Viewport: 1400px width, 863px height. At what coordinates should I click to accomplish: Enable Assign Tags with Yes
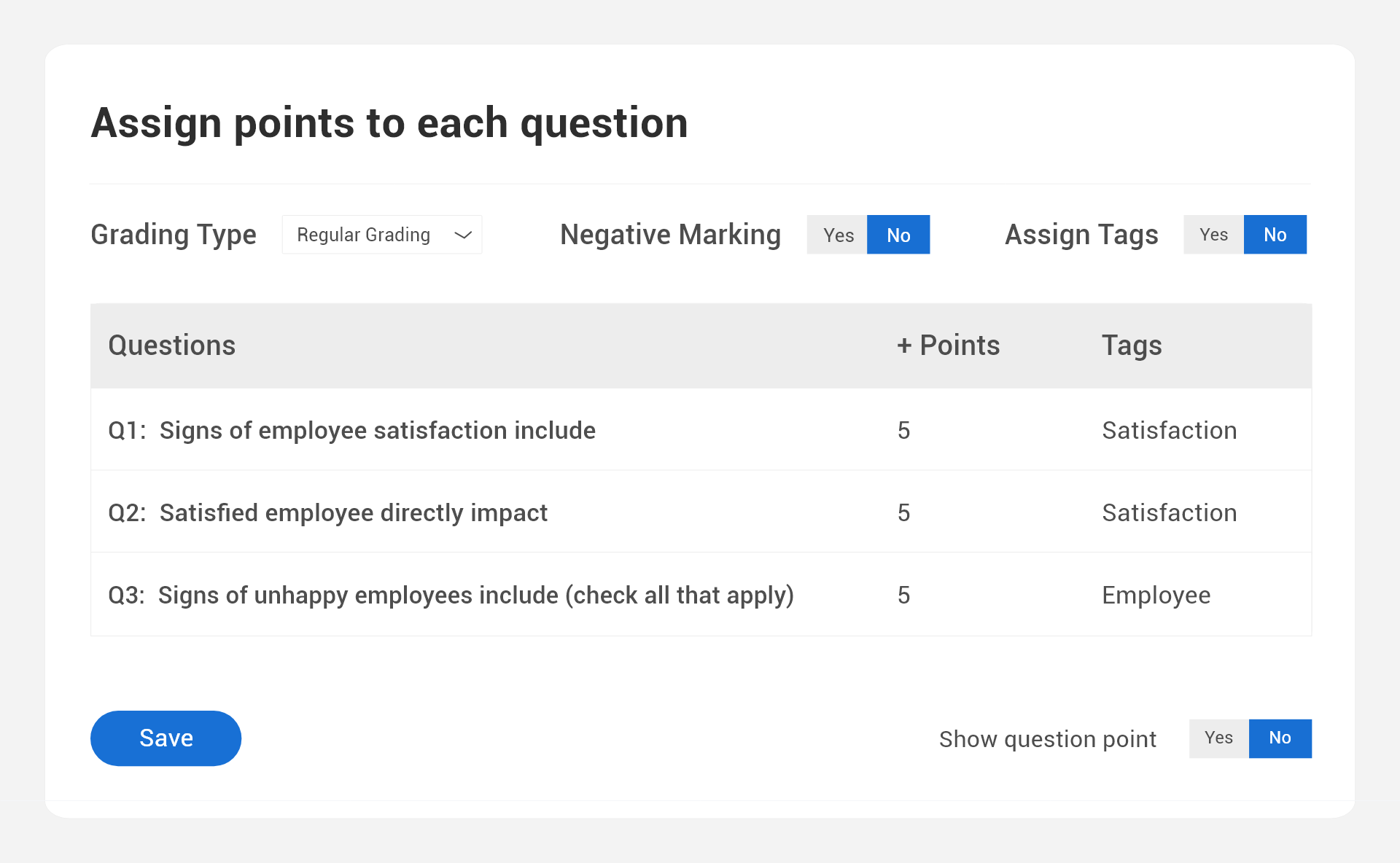(x=1213, y=235)
